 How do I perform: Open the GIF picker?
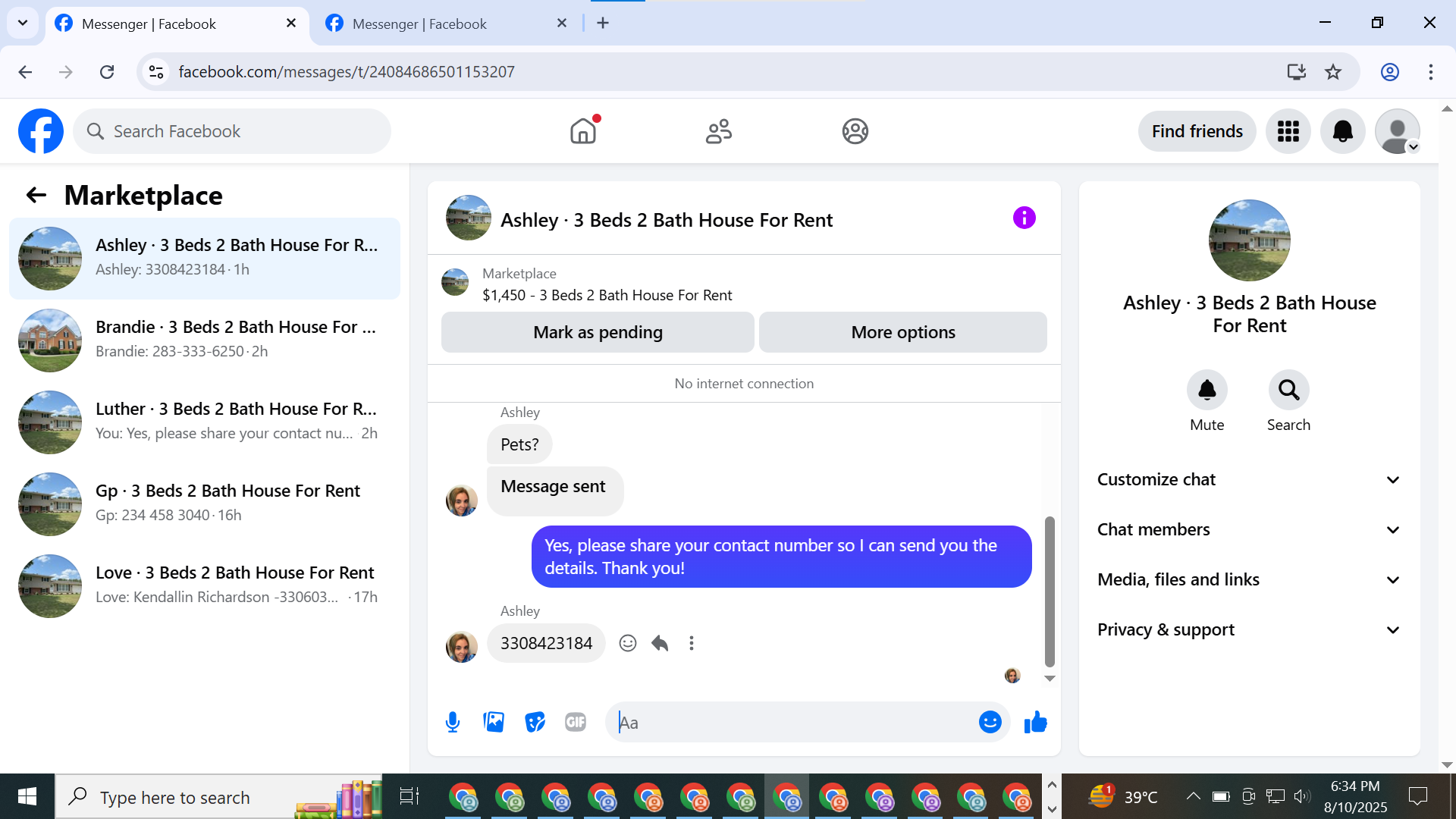[x=576, y=722]
